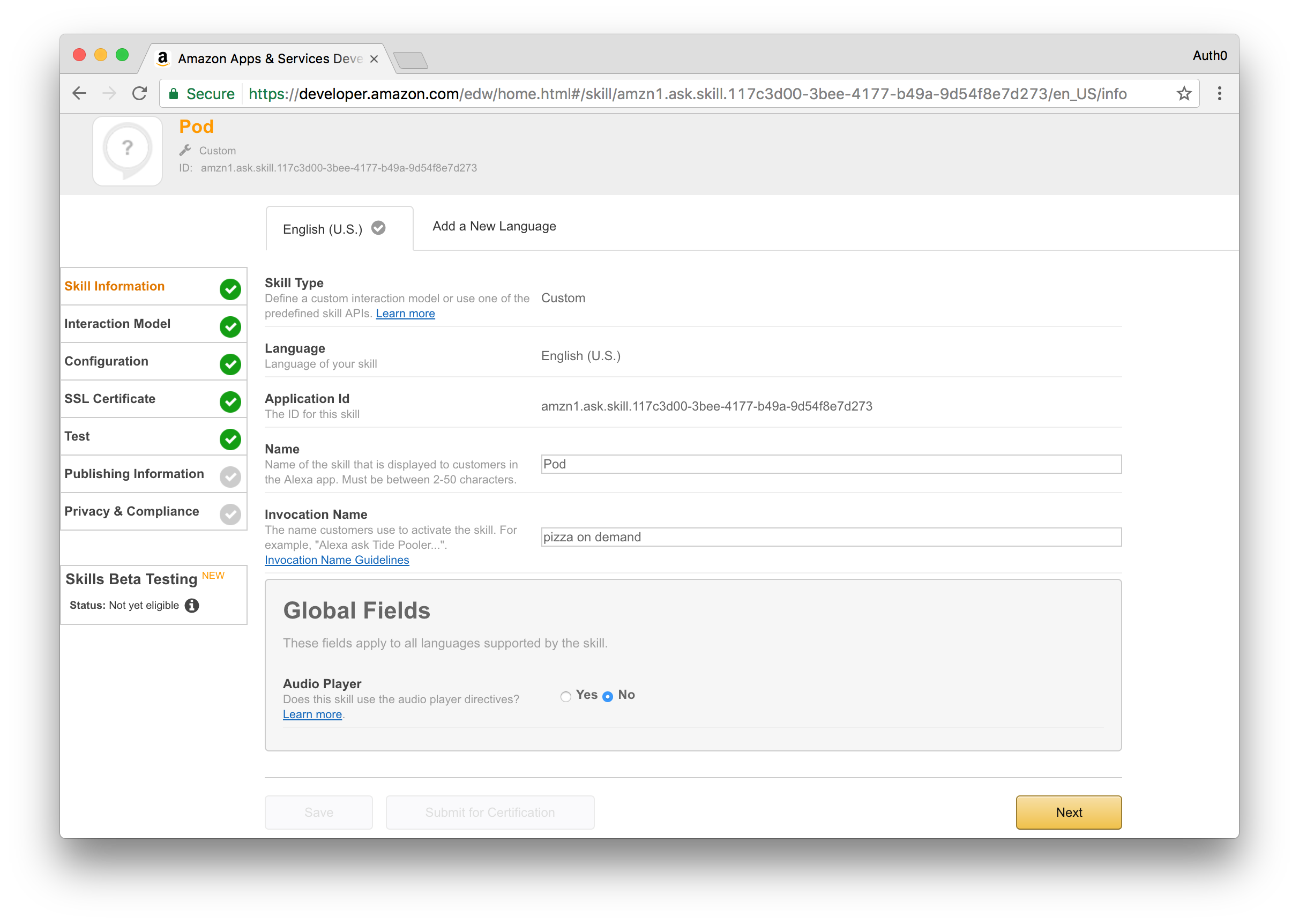
Task: Click the Skills Beta Testing info icon
Action: pyautogui.click(x=192, y=606)
